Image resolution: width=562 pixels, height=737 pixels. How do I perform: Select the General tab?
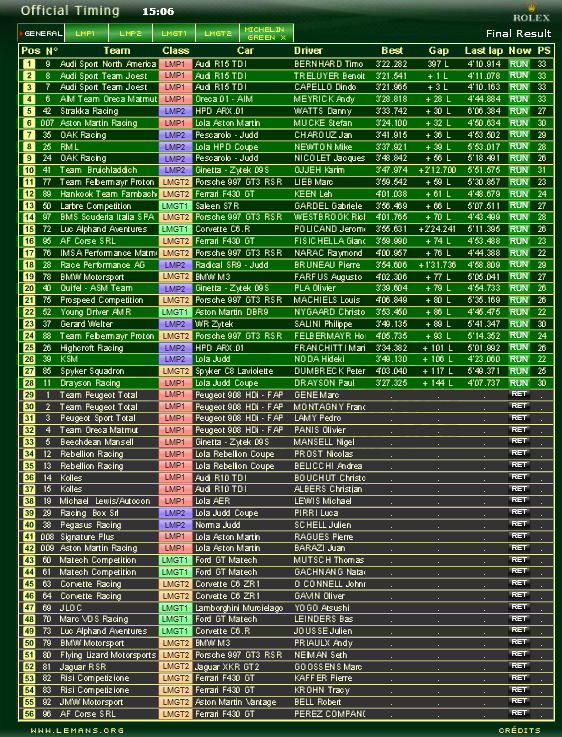pyautogui.click(x=41, y=33)
